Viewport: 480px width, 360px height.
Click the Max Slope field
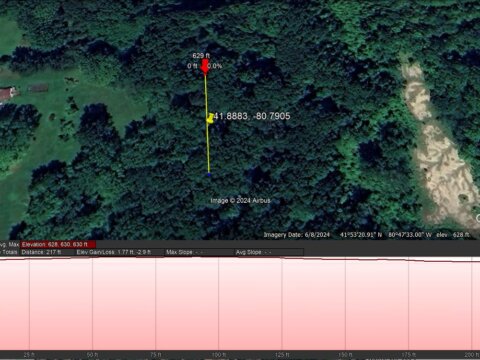tap(185, 252)
